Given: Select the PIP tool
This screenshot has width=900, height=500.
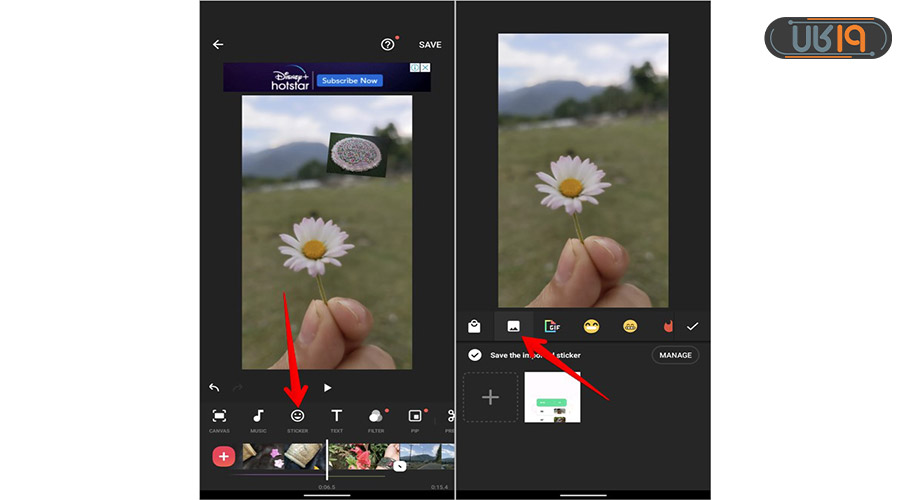Looking at the screenshot, I should point(415,419).
